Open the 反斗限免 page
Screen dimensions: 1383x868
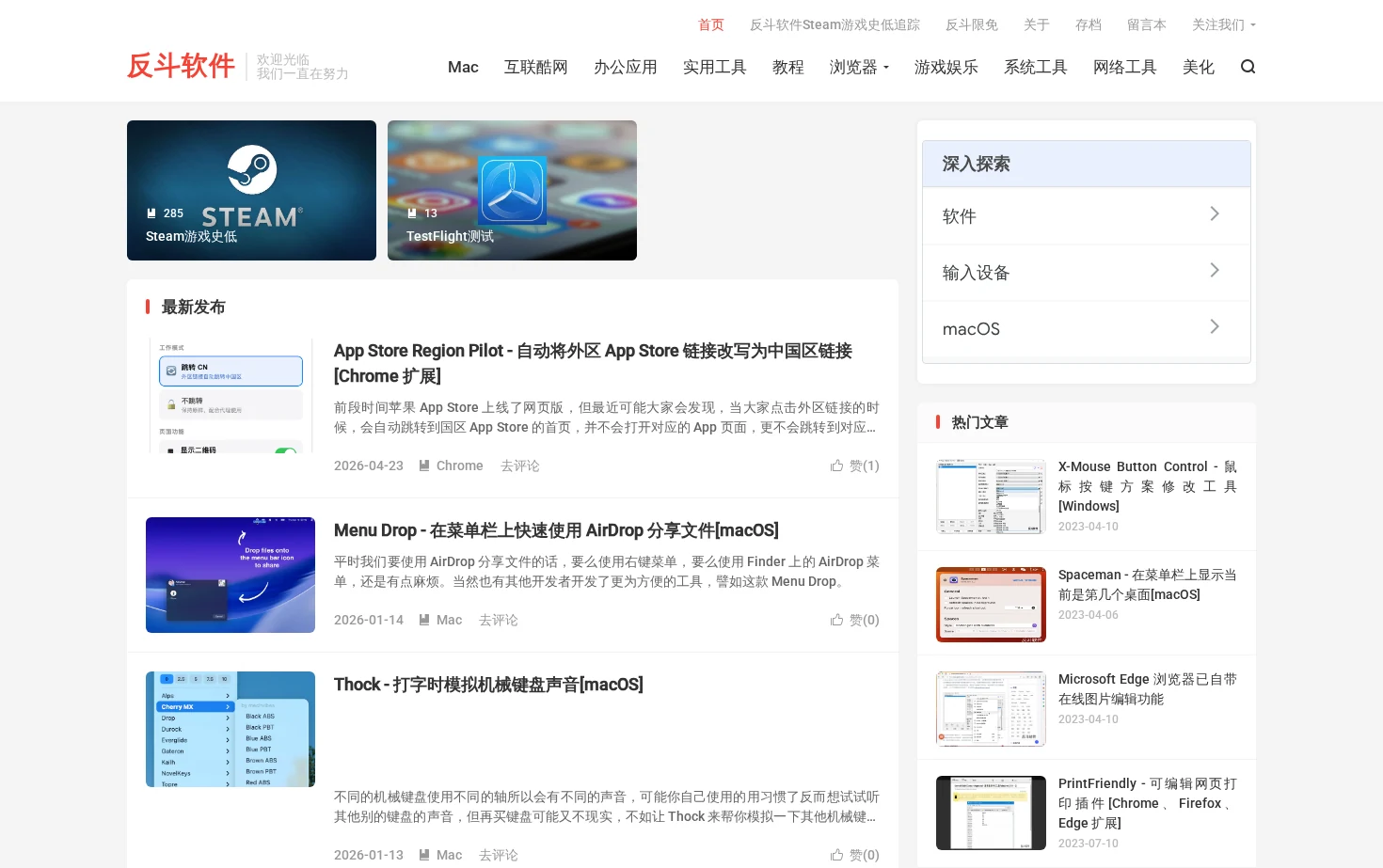[x=972, y=25]
